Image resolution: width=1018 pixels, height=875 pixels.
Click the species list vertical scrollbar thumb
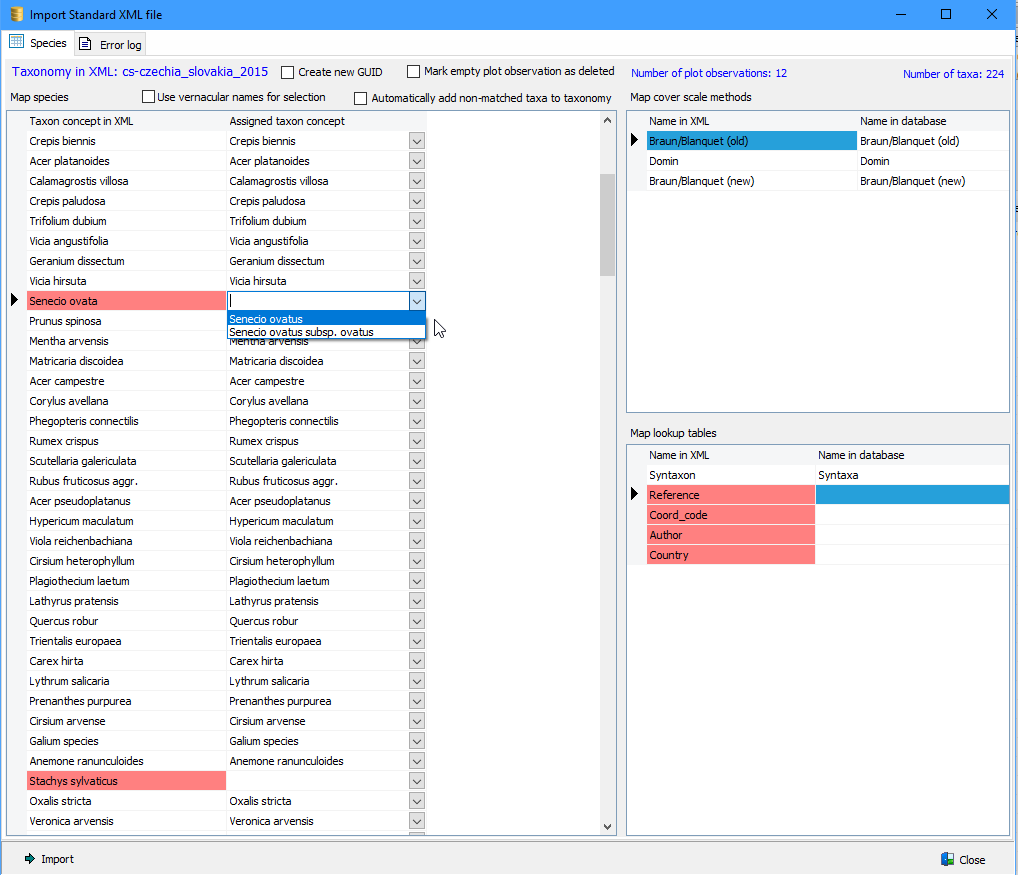tap(607, 225)
